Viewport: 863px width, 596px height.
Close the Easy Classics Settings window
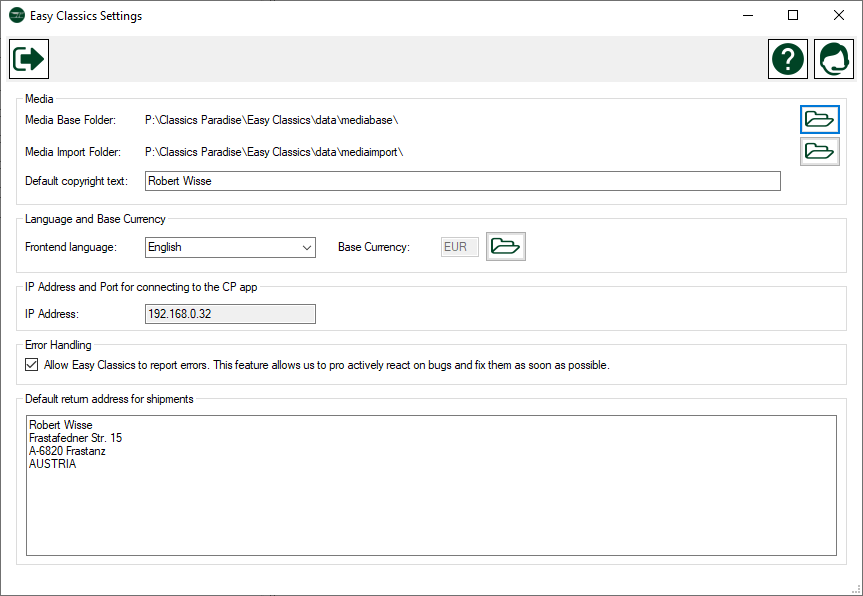(x=839, y=15)
